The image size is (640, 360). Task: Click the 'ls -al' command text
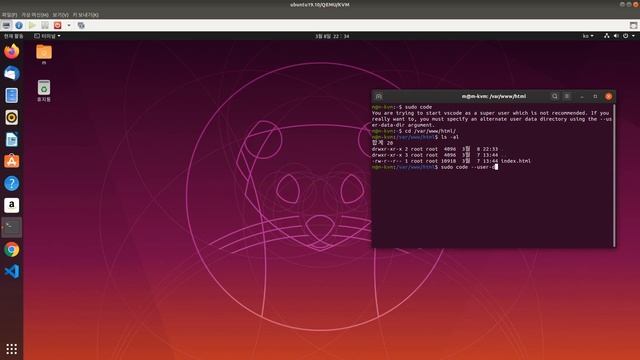pyautogui.click(x=450, y=137)
